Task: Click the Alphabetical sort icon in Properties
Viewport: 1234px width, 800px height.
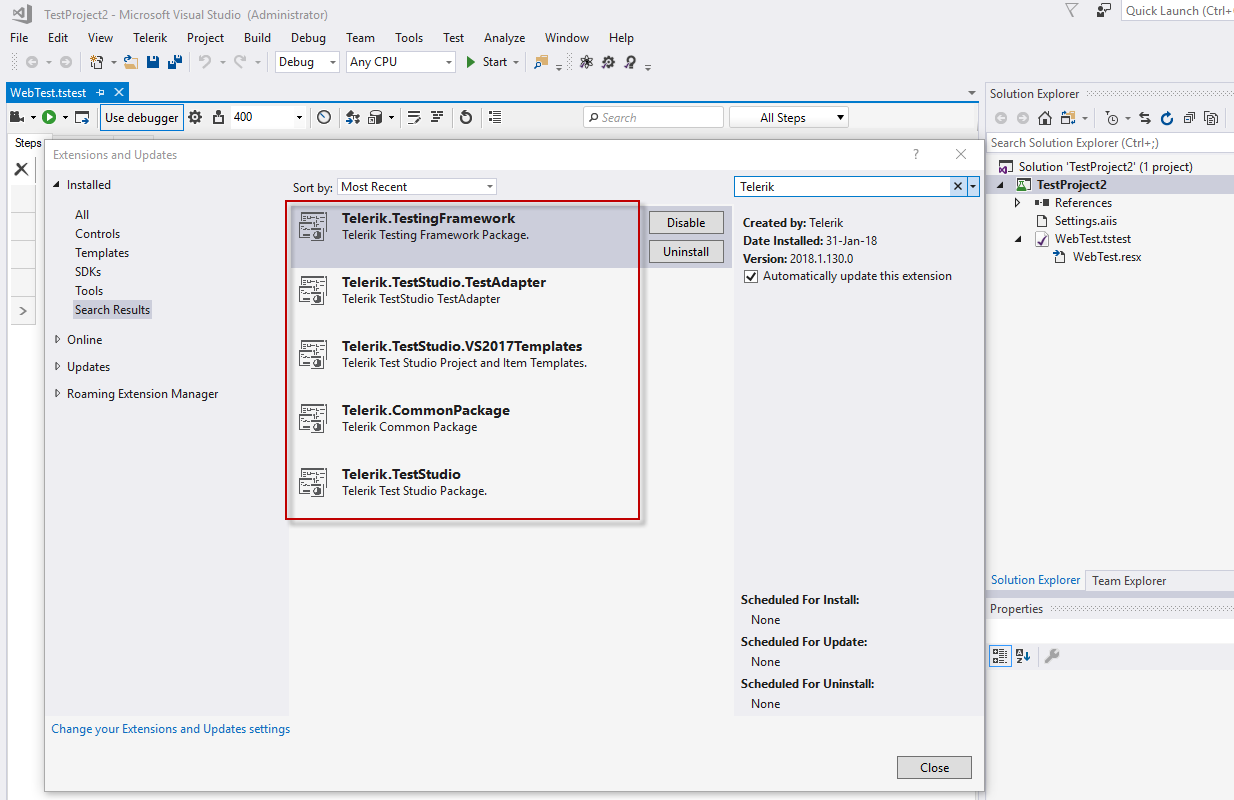Action: click(x=1023, y=656)
